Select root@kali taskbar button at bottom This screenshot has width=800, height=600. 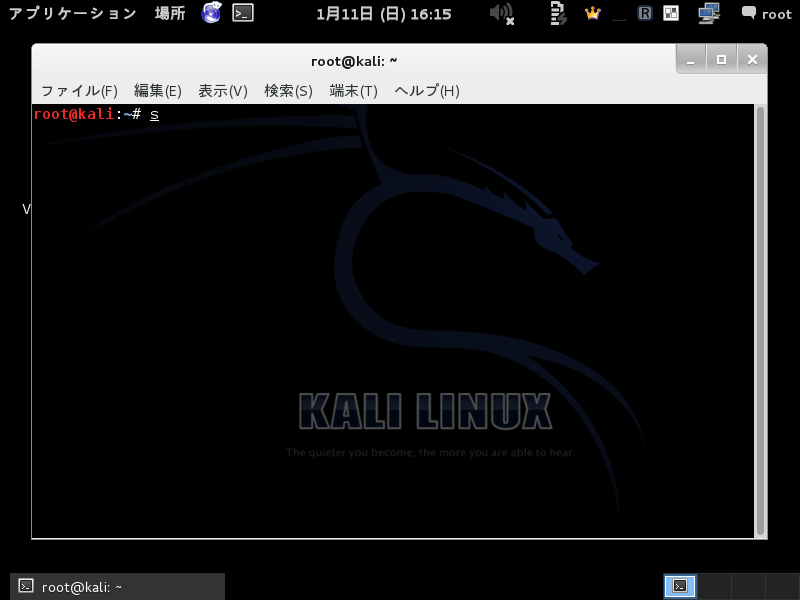(117, 587)
